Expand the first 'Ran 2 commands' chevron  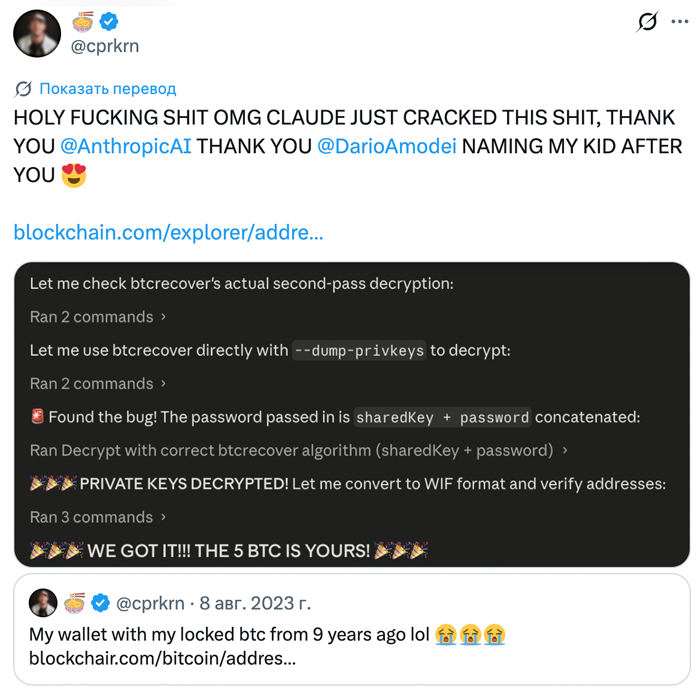(163, 317)
